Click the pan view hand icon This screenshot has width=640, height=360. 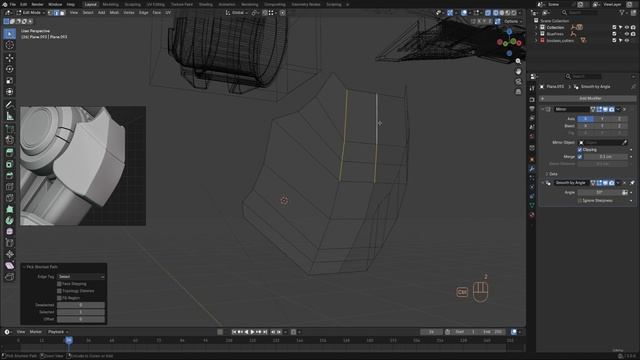[518, 71]
